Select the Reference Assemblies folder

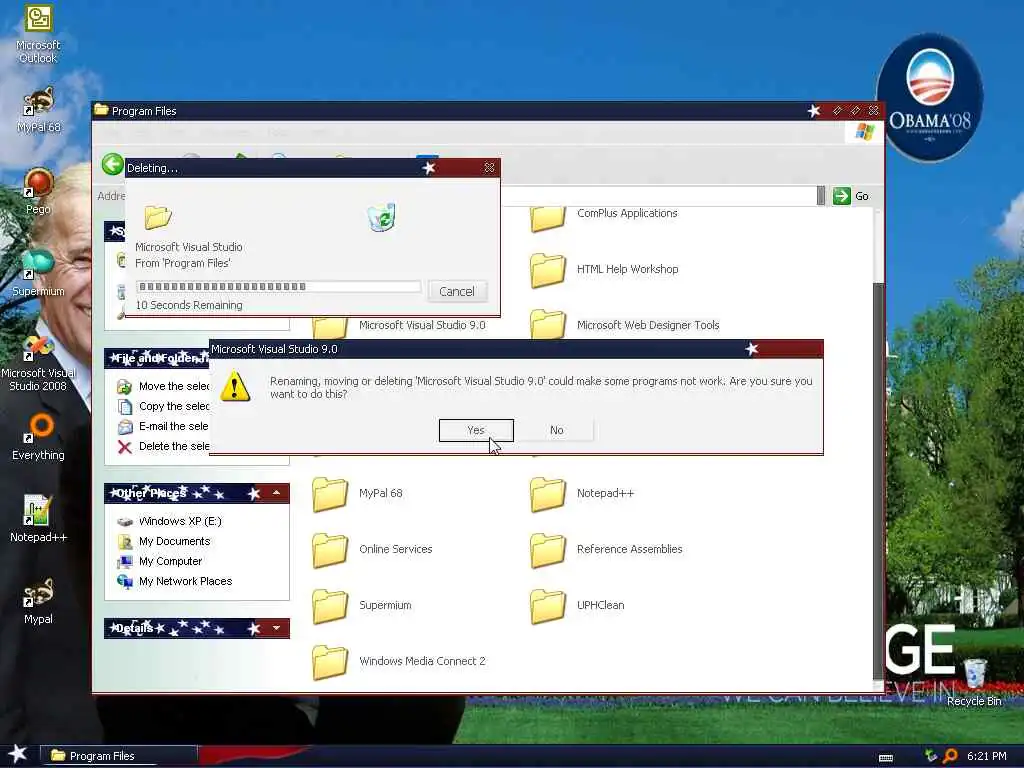tap(606, 549)
